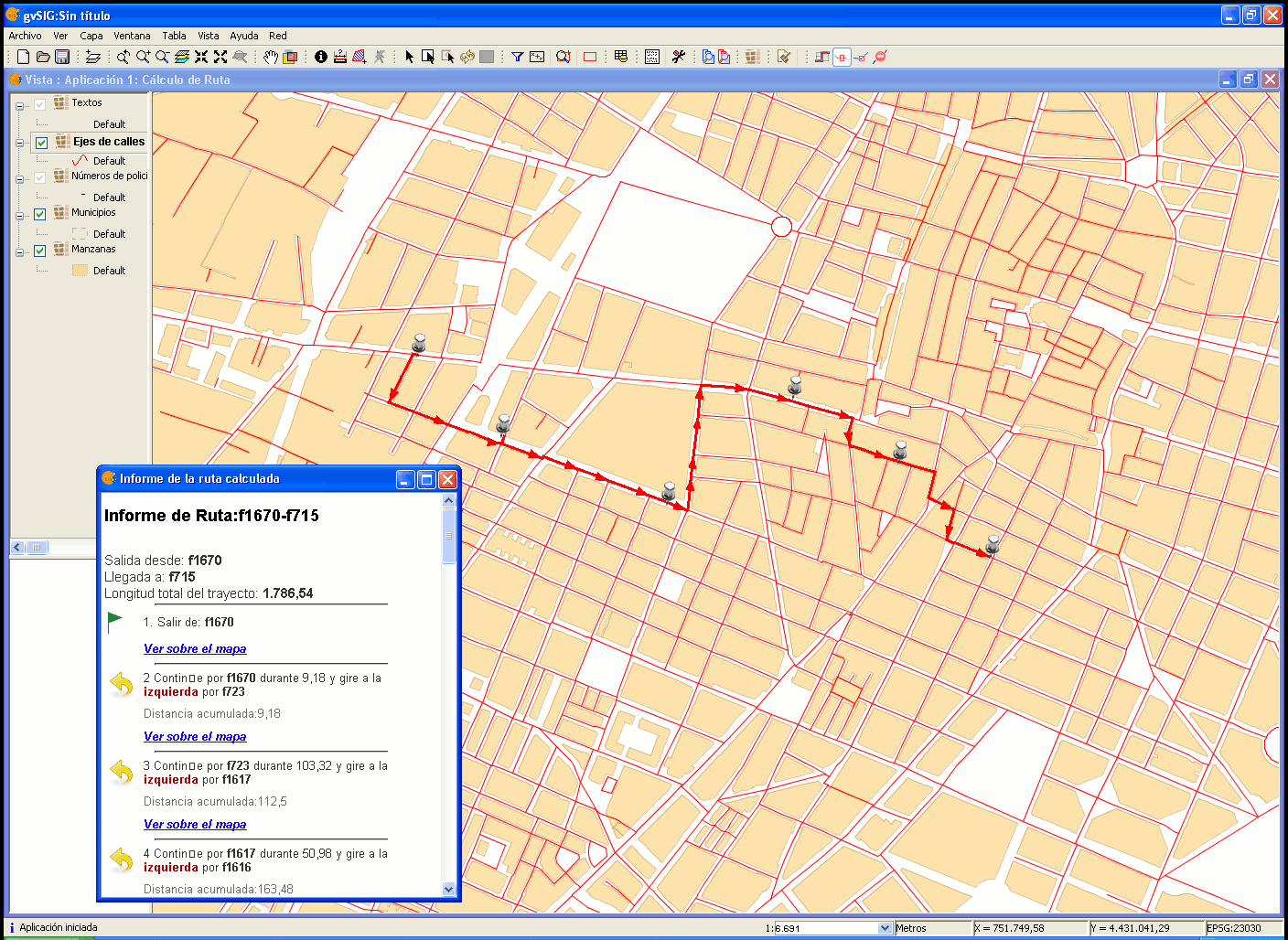The image size is (1288, 940).
Task: Click the green flag start icon in report
Action: coord(114,622)
